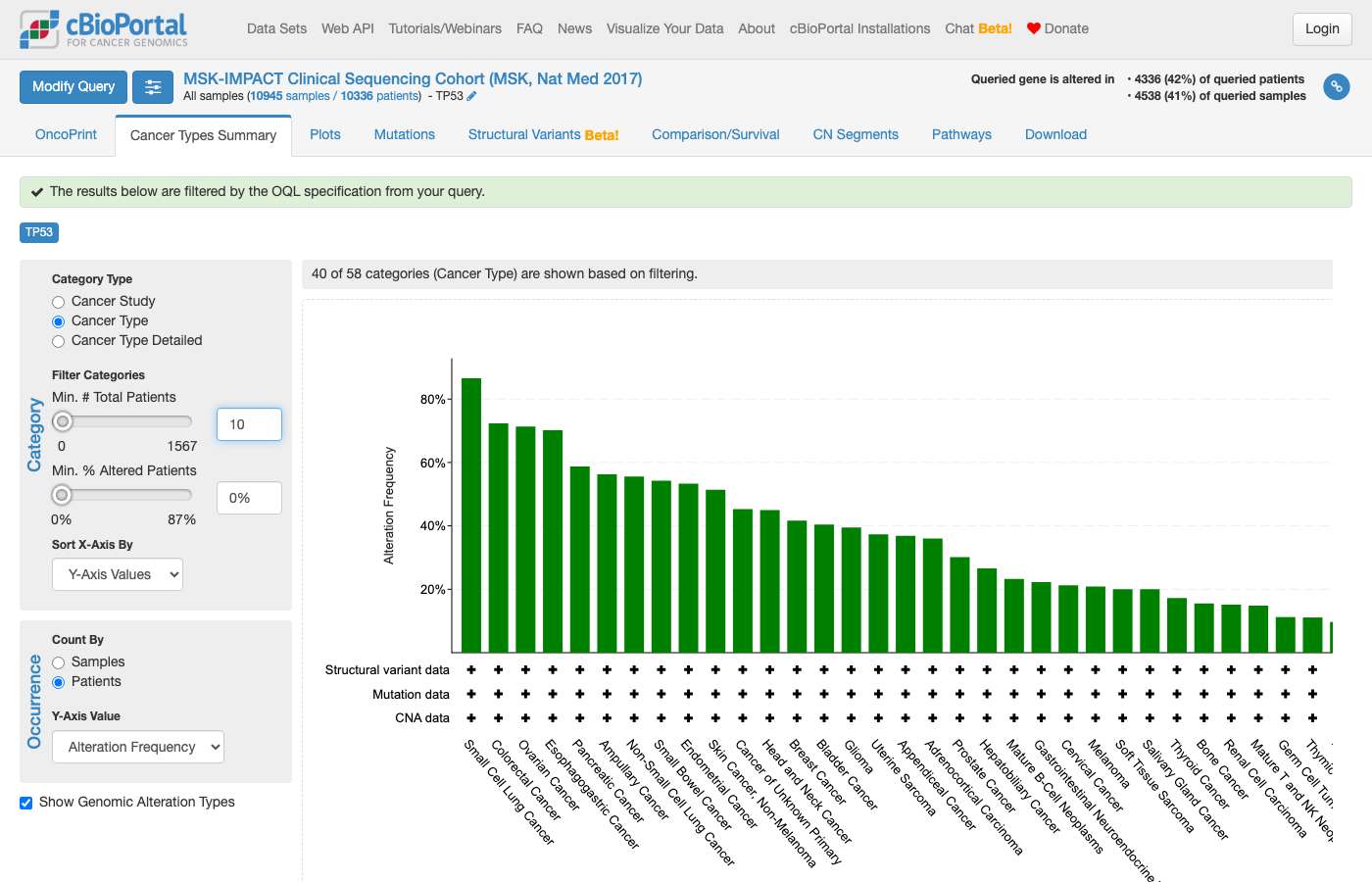View the Pathways tab
Image resolution: width=1372 pixels, height=882 pixels.
(x=961, y=134)
